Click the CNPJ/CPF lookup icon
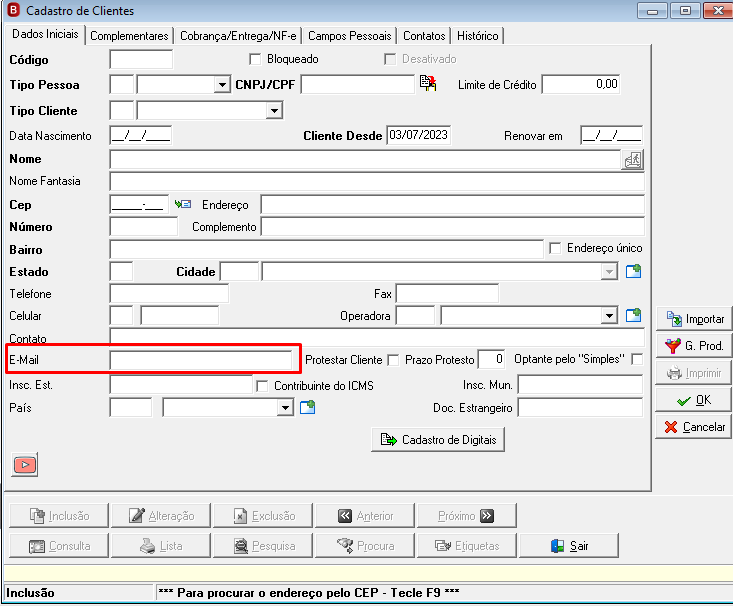 (428, 83)
